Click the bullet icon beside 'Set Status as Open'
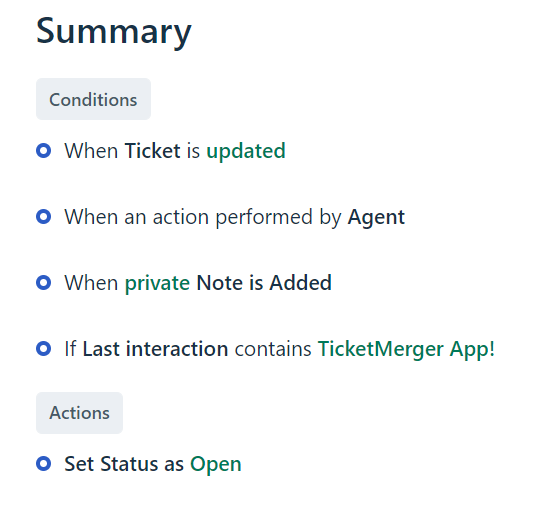 pos(44,463)
